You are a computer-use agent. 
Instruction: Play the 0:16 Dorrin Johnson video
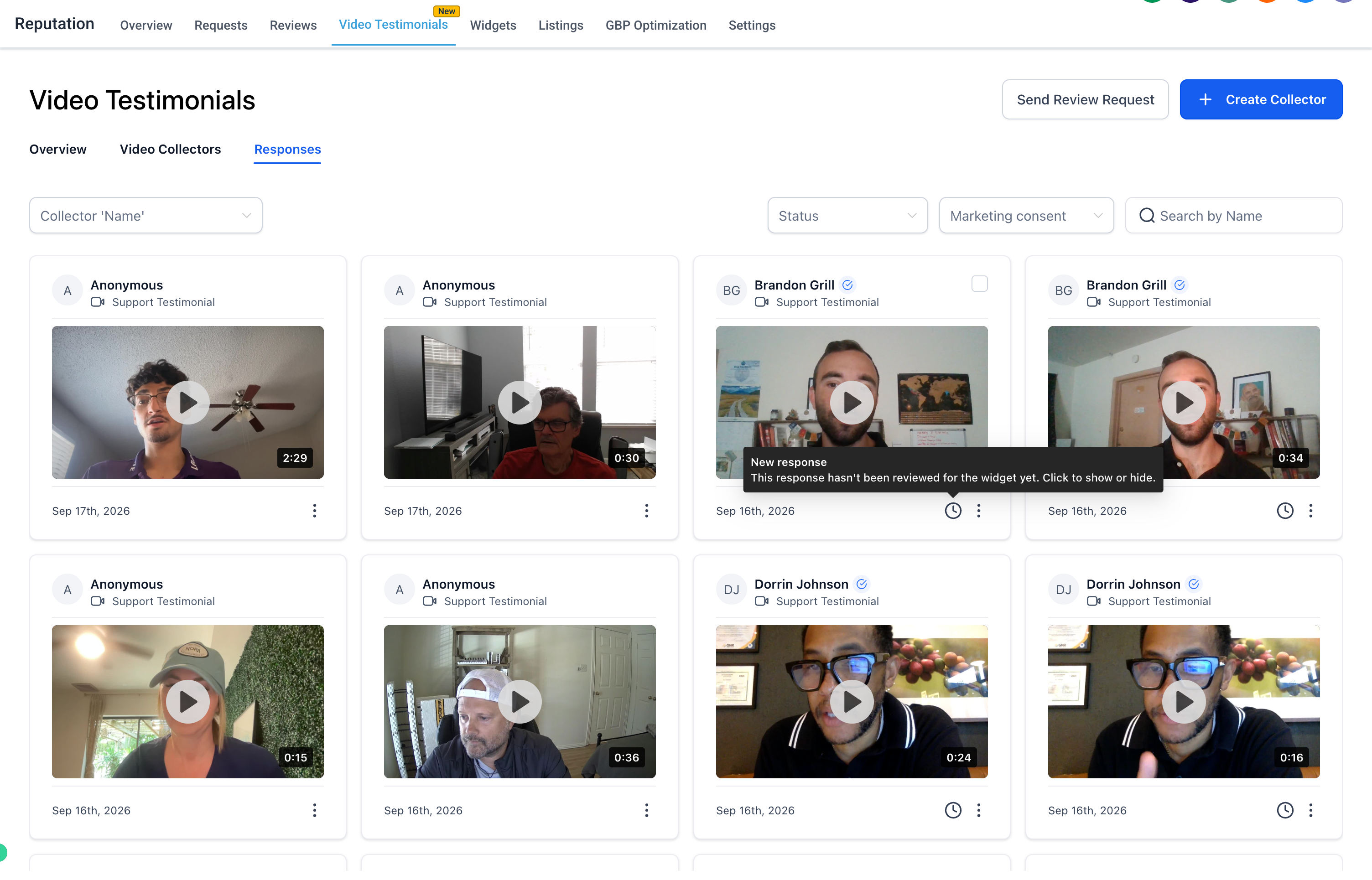tap(1184, 702)
